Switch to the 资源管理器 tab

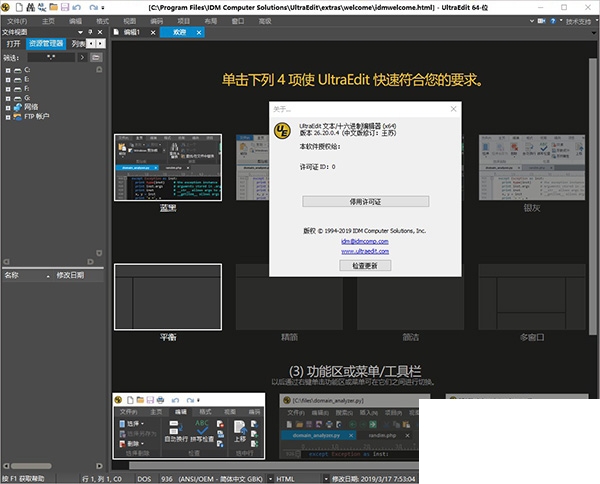(46, 44)
